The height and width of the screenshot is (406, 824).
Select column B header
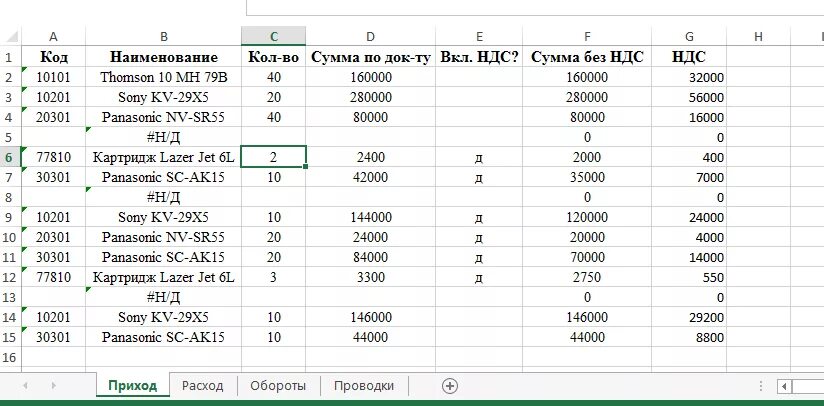(x=163, y=36)
